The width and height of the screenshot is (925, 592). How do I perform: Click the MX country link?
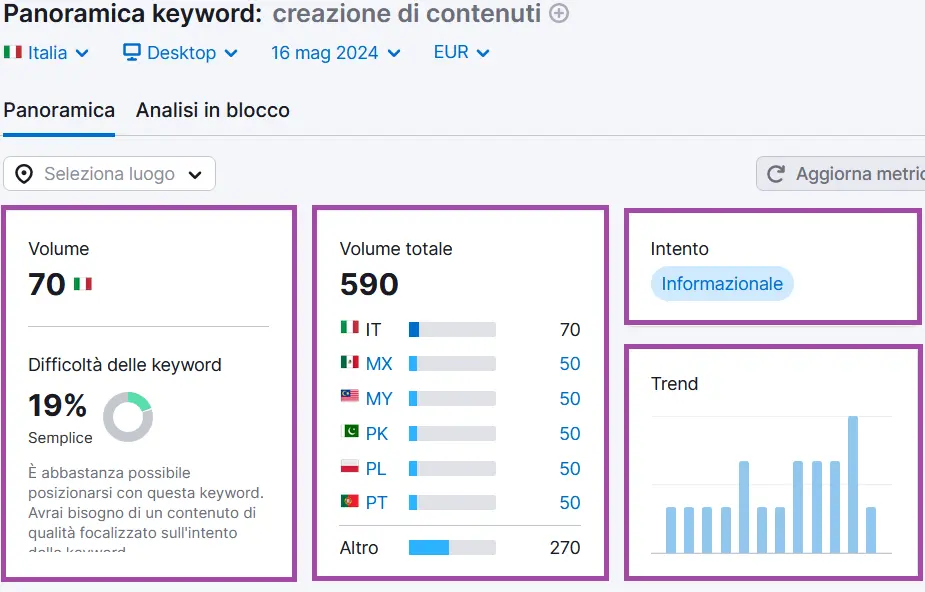point(379,364)
